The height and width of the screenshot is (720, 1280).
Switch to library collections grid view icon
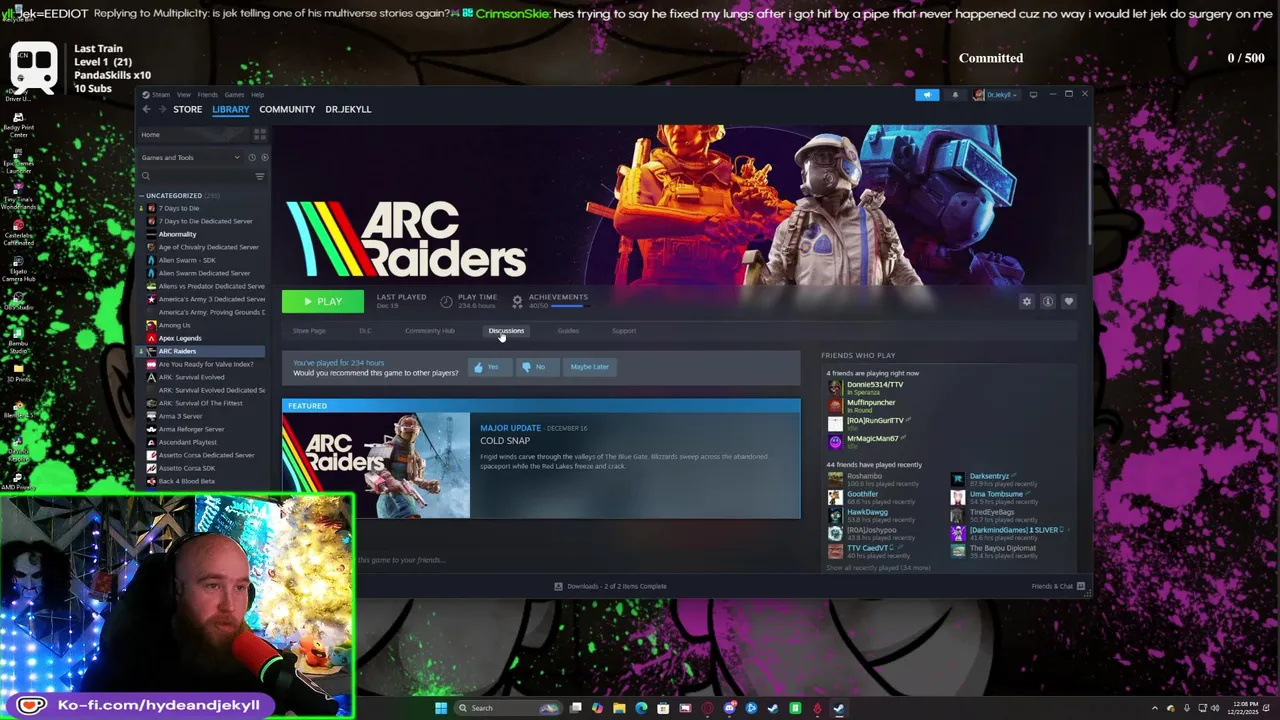coord(260,134)
